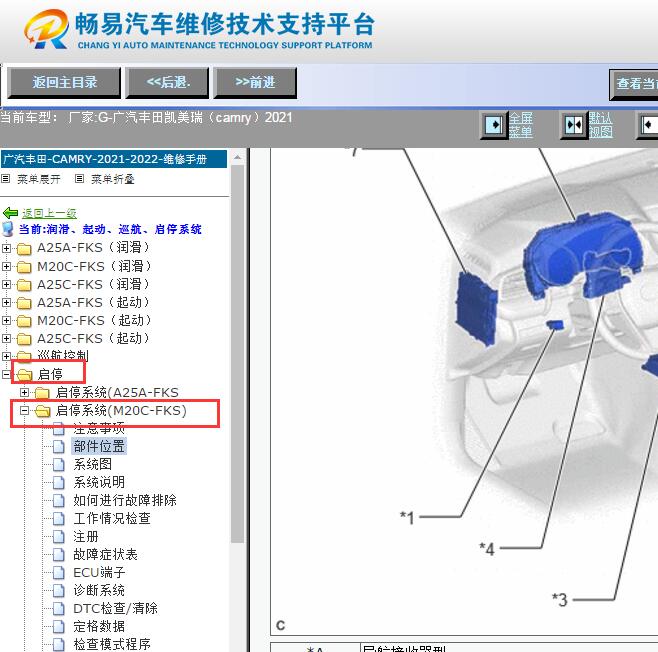Open 如何进行故障排除 page
658x652 pixels.
125,500
